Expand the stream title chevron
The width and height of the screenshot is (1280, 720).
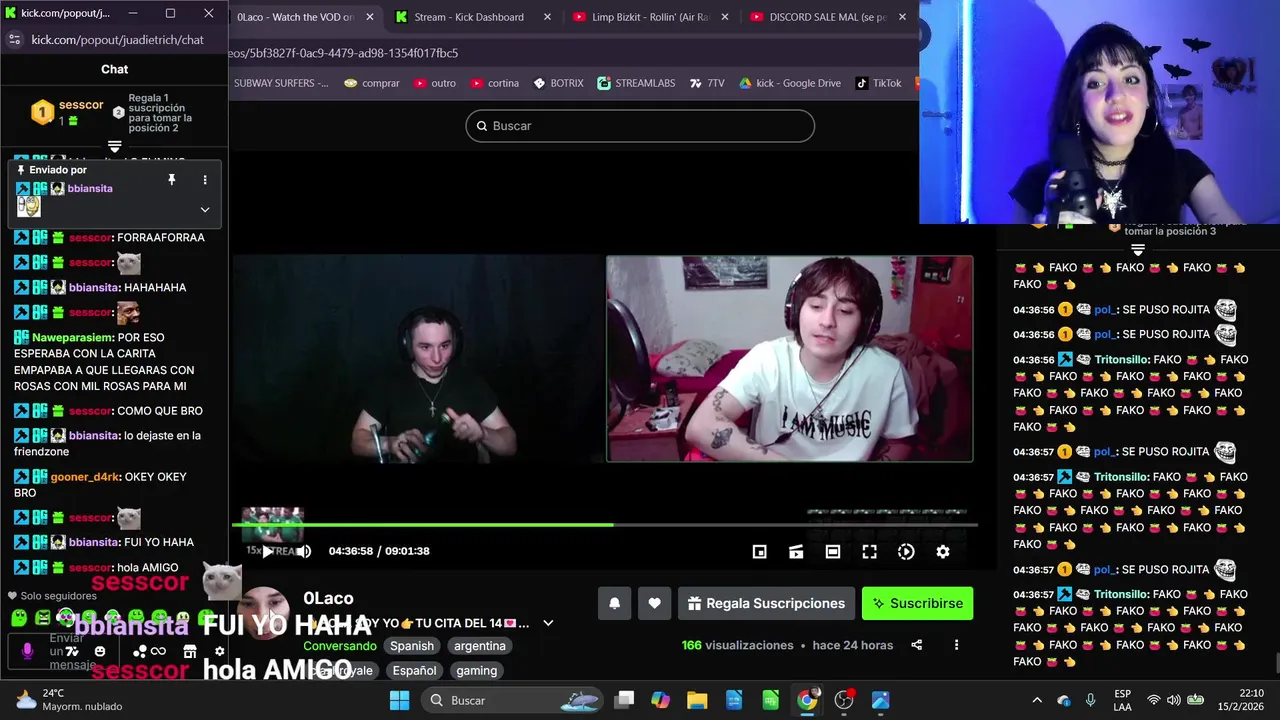click(x=548, y=623)
